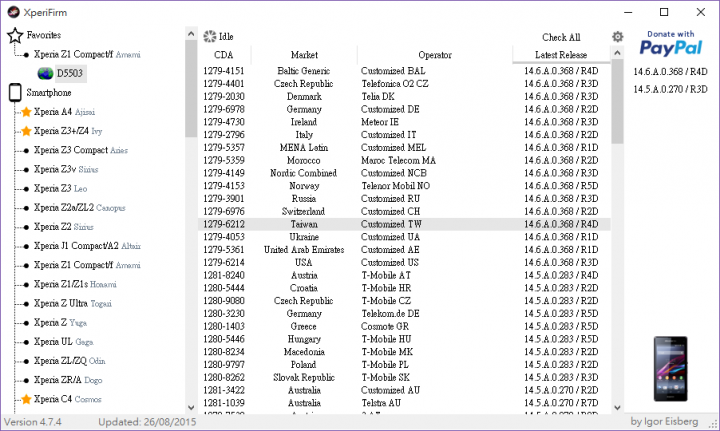Select Xperia Z1/Z1s Honami
720x431 pixels.
point(75,285)
